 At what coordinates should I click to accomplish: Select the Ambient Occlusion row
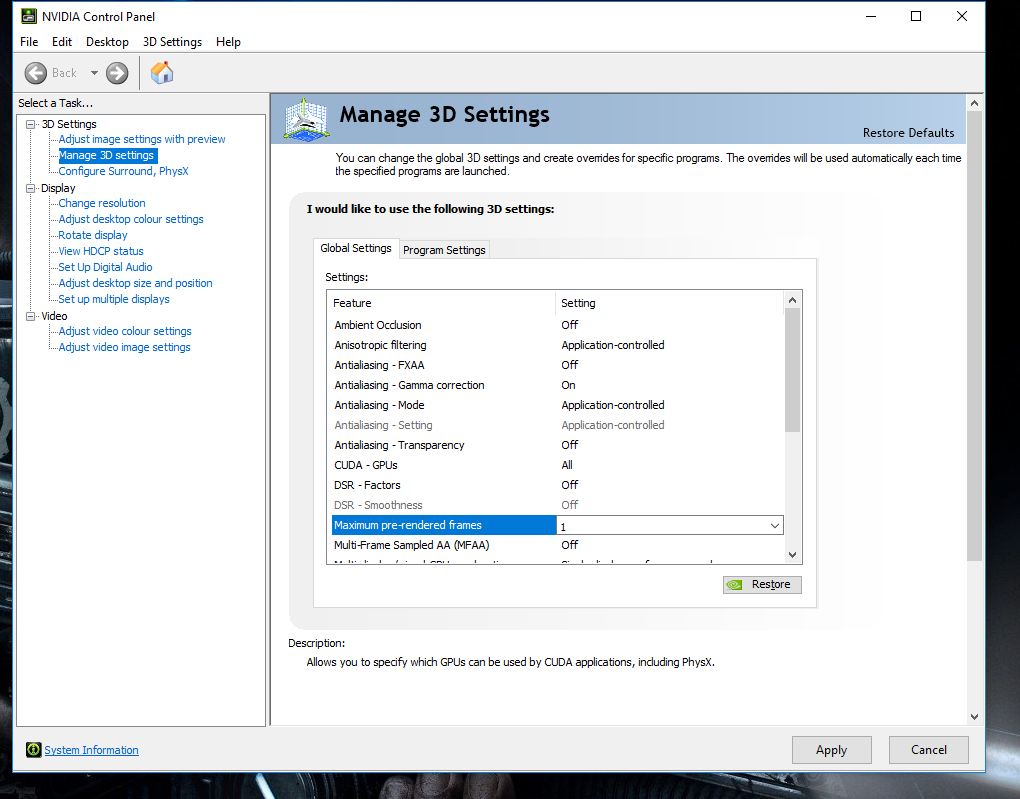557,325
